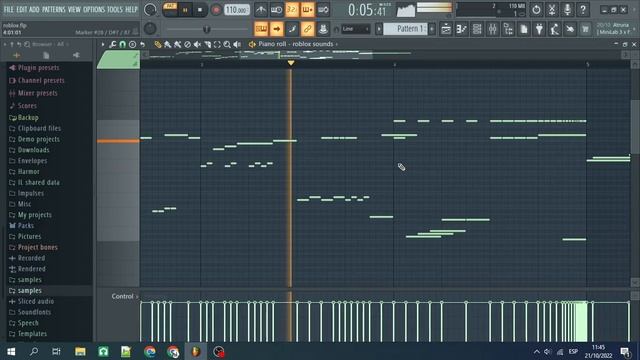640x360 pixels.
Task: Click the song position slider handle
Action: 207,29
